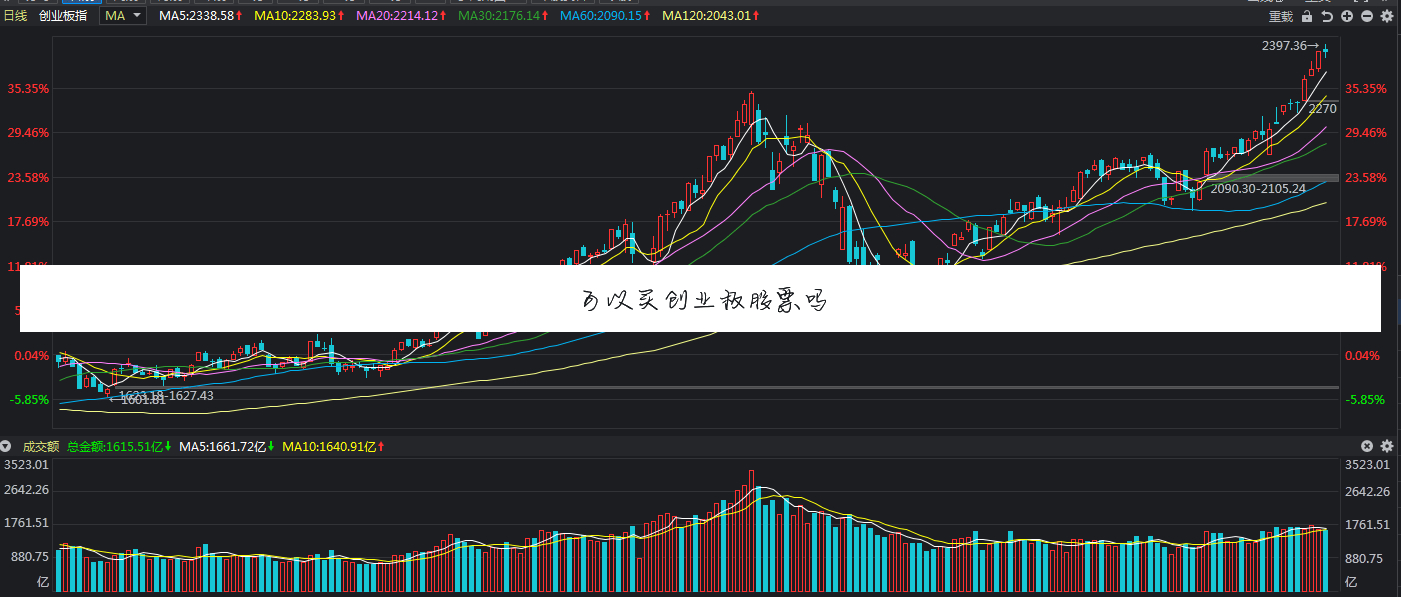This screenshot has height=597, width=1401.
Task: Click the left volume axis 880.75 label
Action: [29, 557]
